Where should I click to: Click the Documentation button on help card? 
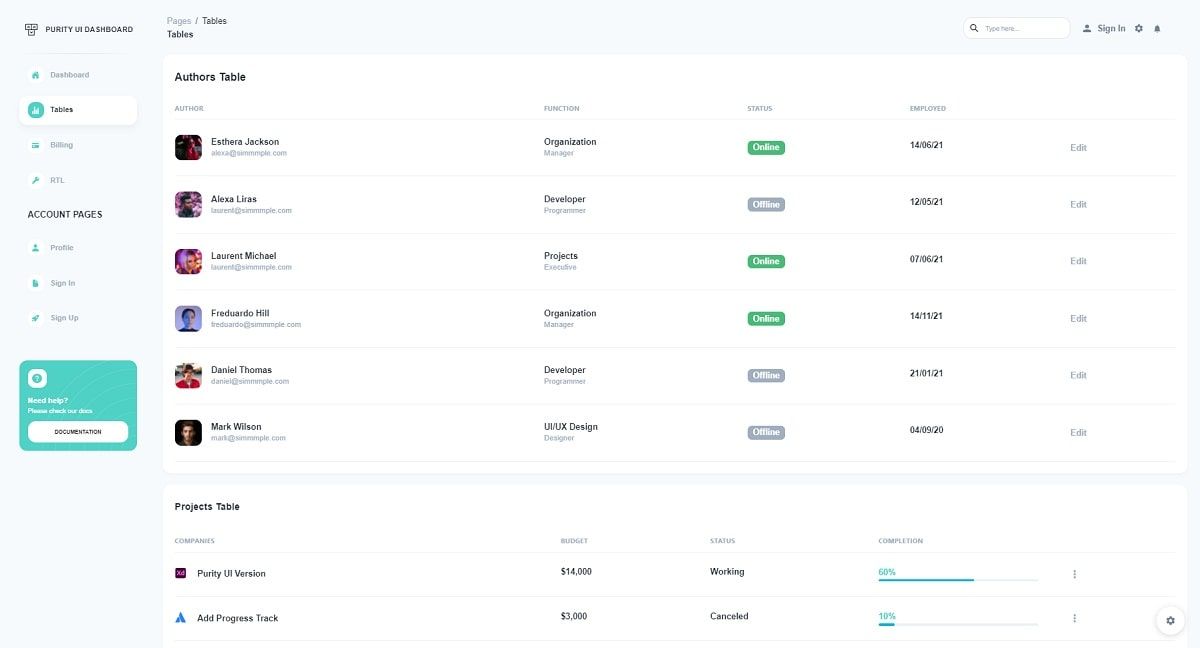pos(77,432)
